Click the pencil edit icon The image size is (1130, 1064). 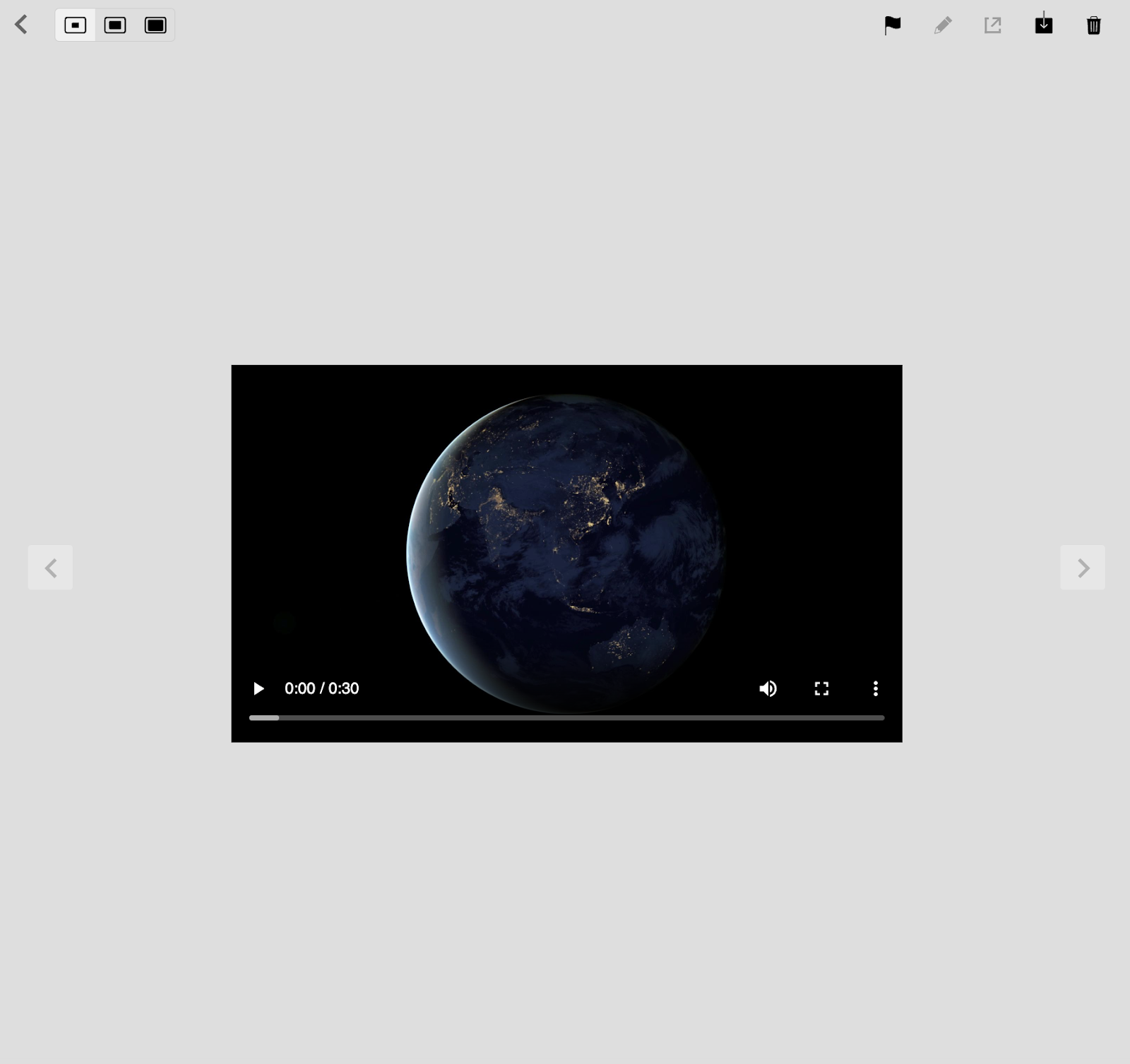943,25
